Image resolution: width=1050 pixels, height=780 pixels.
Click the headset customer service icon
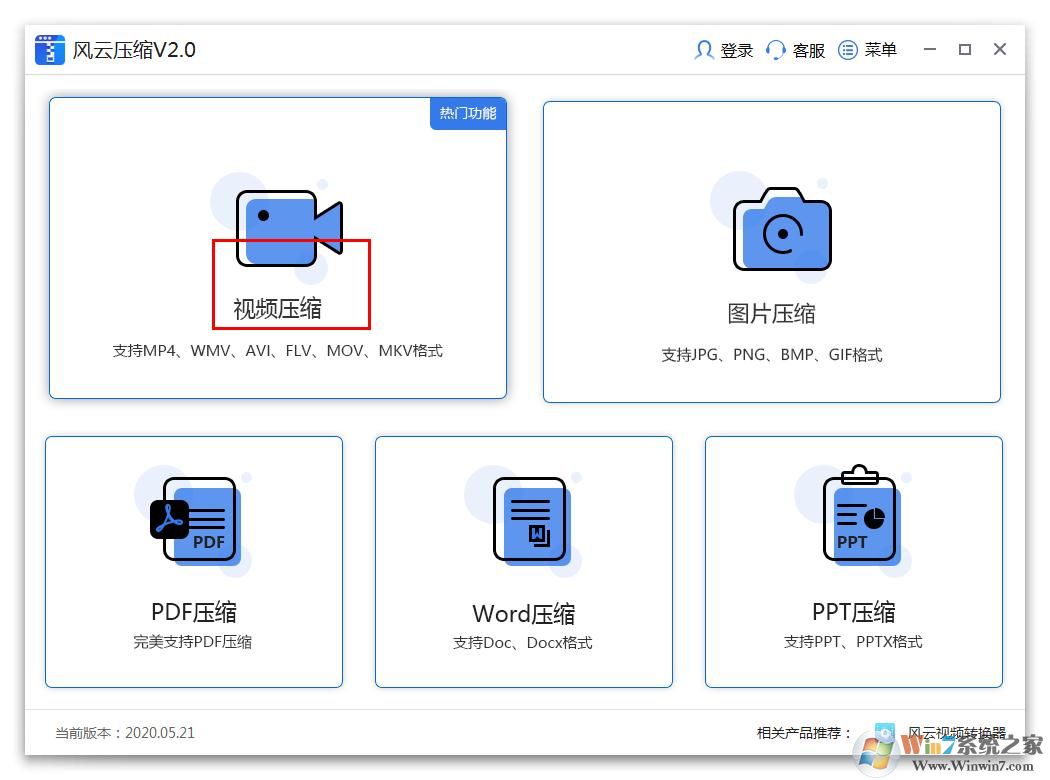coord(776,50)
